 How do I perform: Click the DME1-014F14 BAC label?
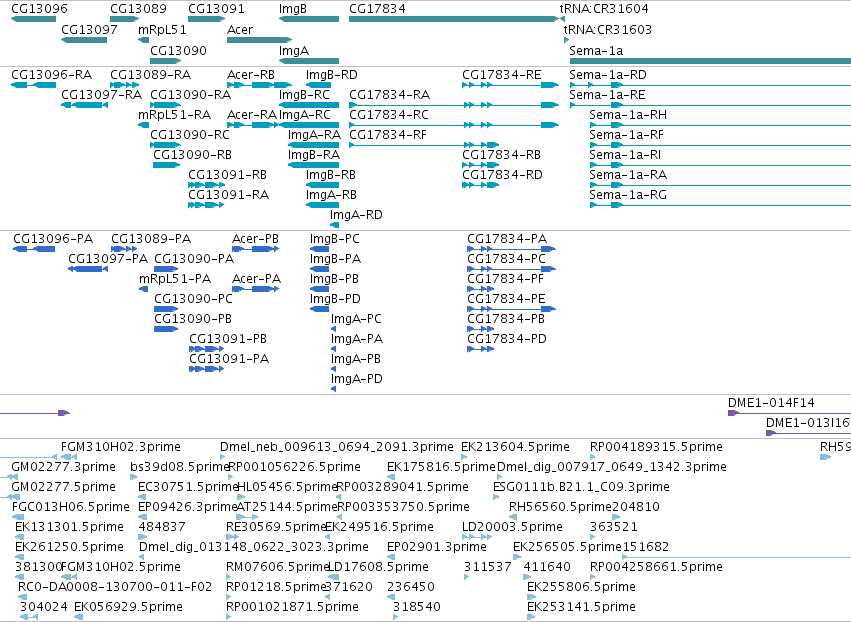(771, 402)
